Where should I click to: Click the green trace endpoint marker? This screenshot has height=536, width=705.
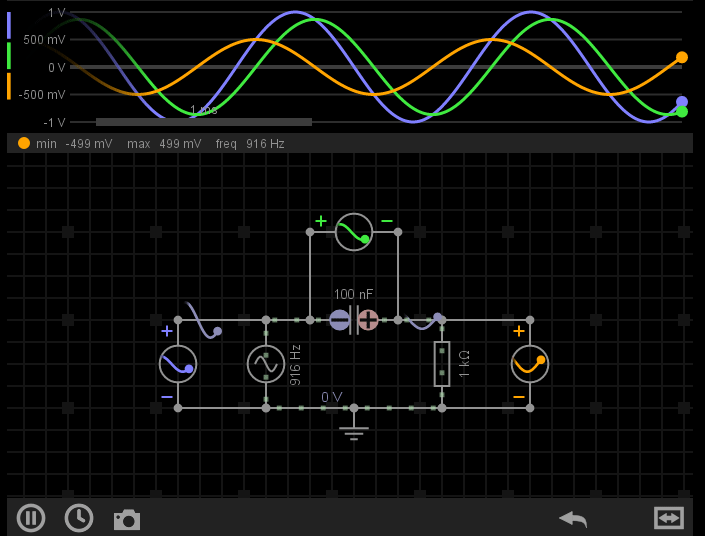click(x=682, y=112)
